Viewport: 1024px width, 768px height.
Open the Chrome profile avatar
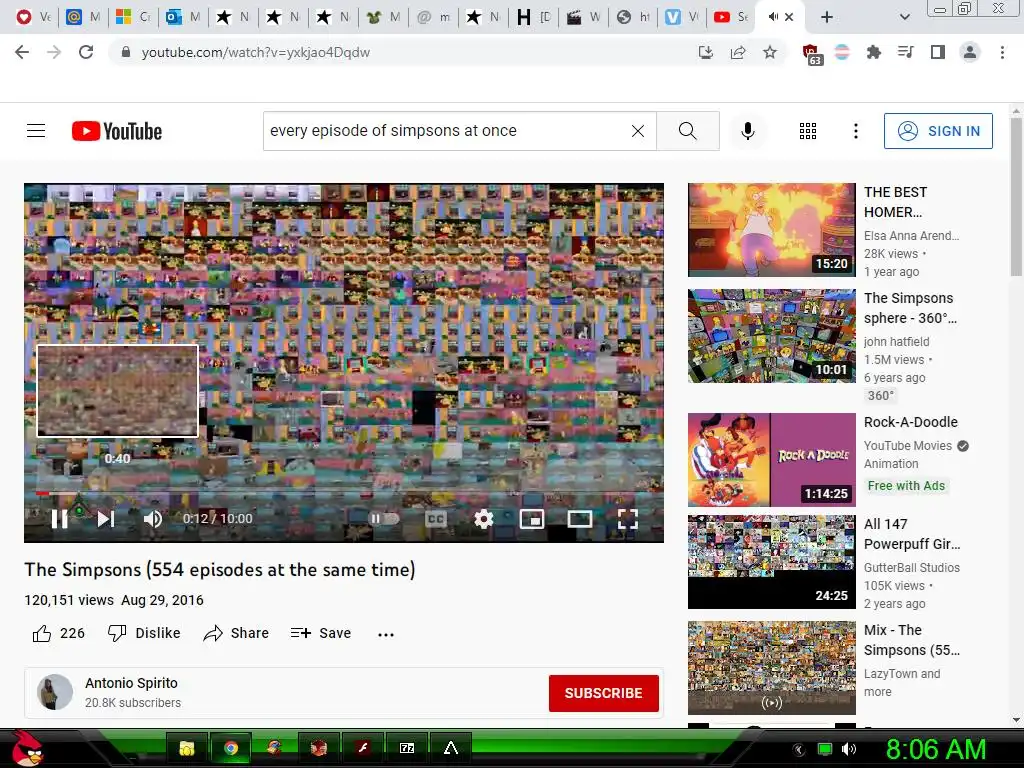point(970,52)
